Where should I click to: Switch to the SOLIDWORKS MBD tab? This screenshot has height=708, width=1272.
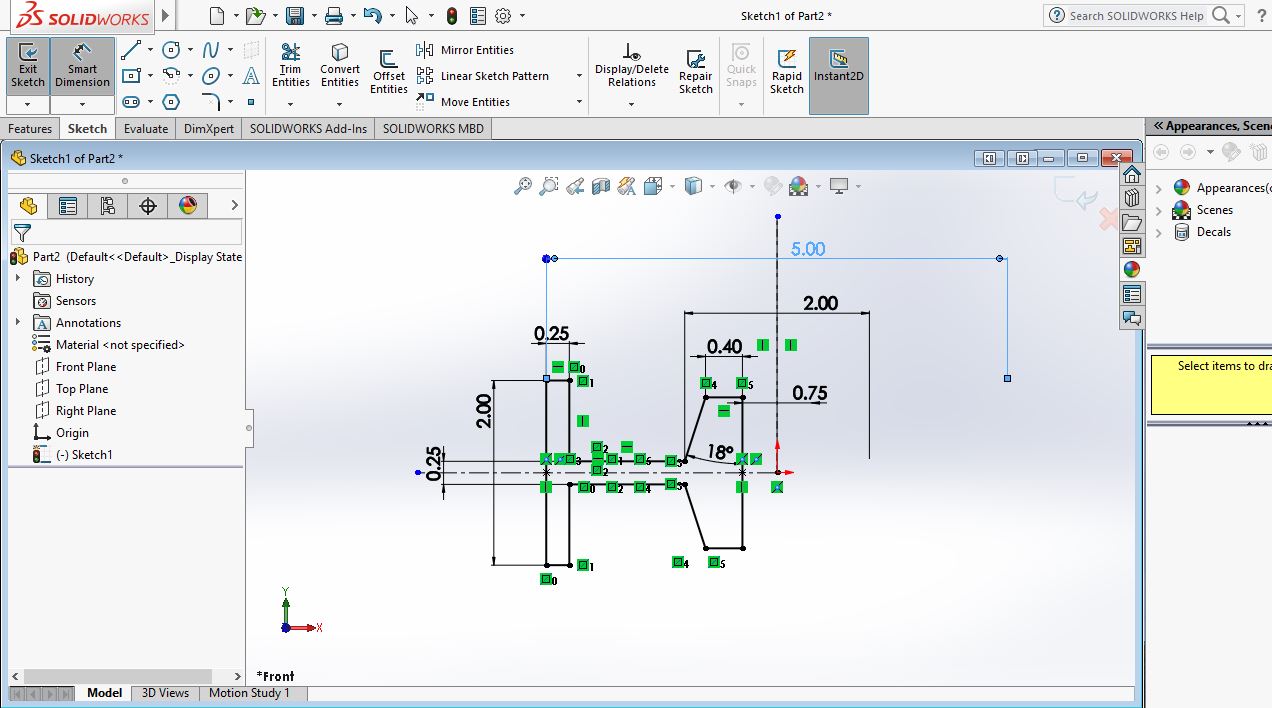[x=433, y=129]
